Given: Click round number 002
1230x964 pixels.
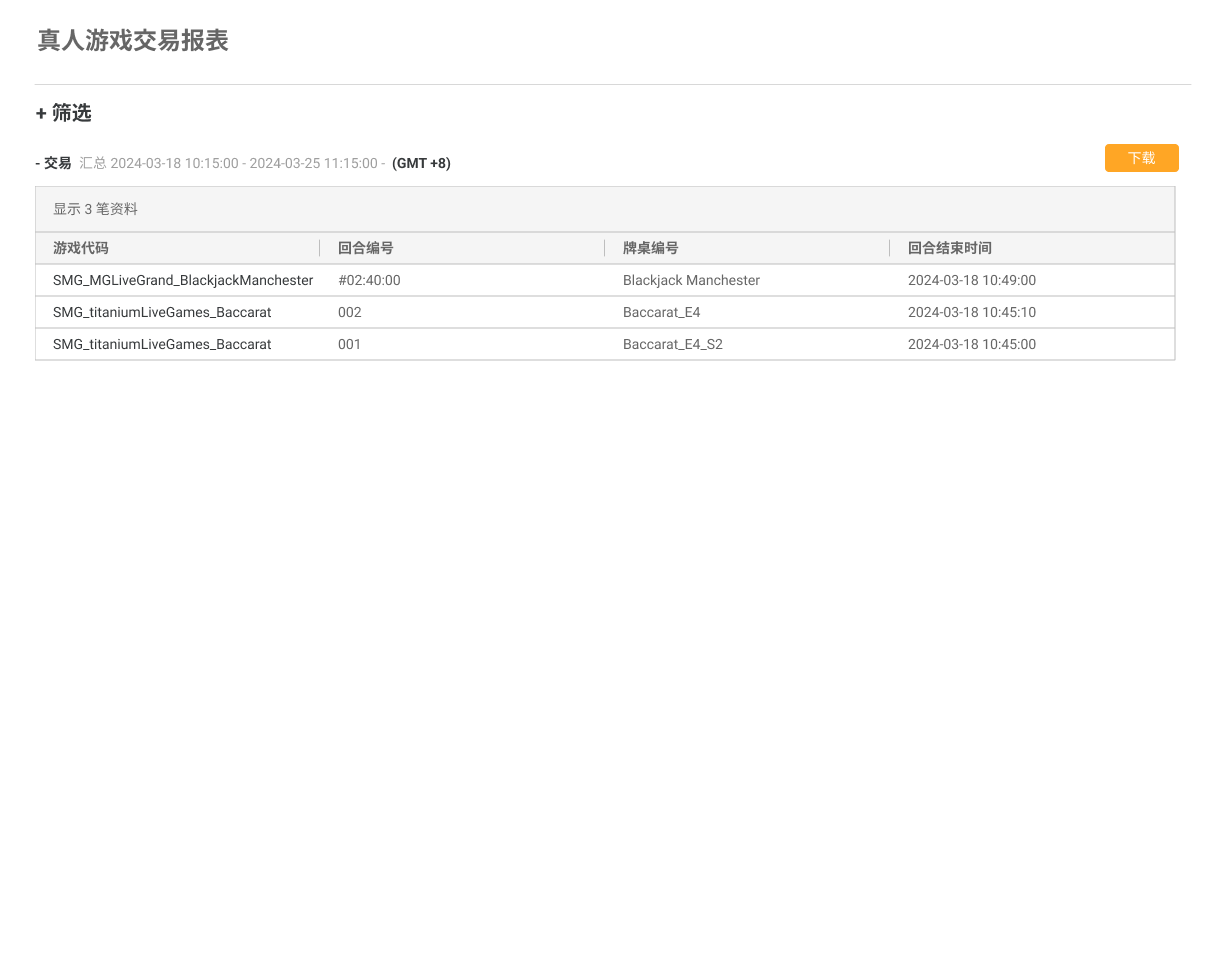Looking at the screenshot, I should point(350,312).
